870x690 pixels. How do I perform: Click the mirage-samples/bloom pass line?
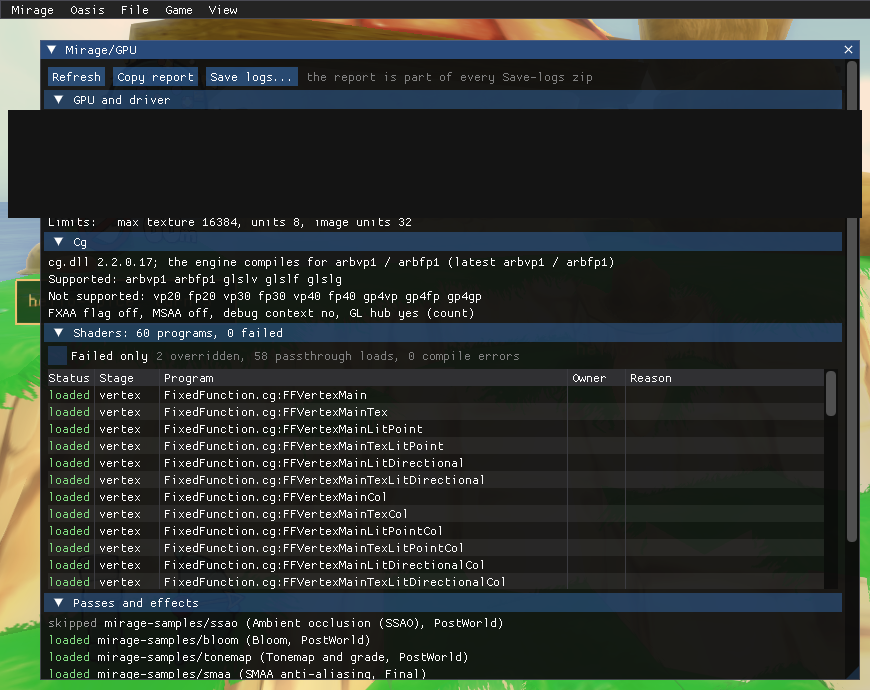(x=209, y=640)
